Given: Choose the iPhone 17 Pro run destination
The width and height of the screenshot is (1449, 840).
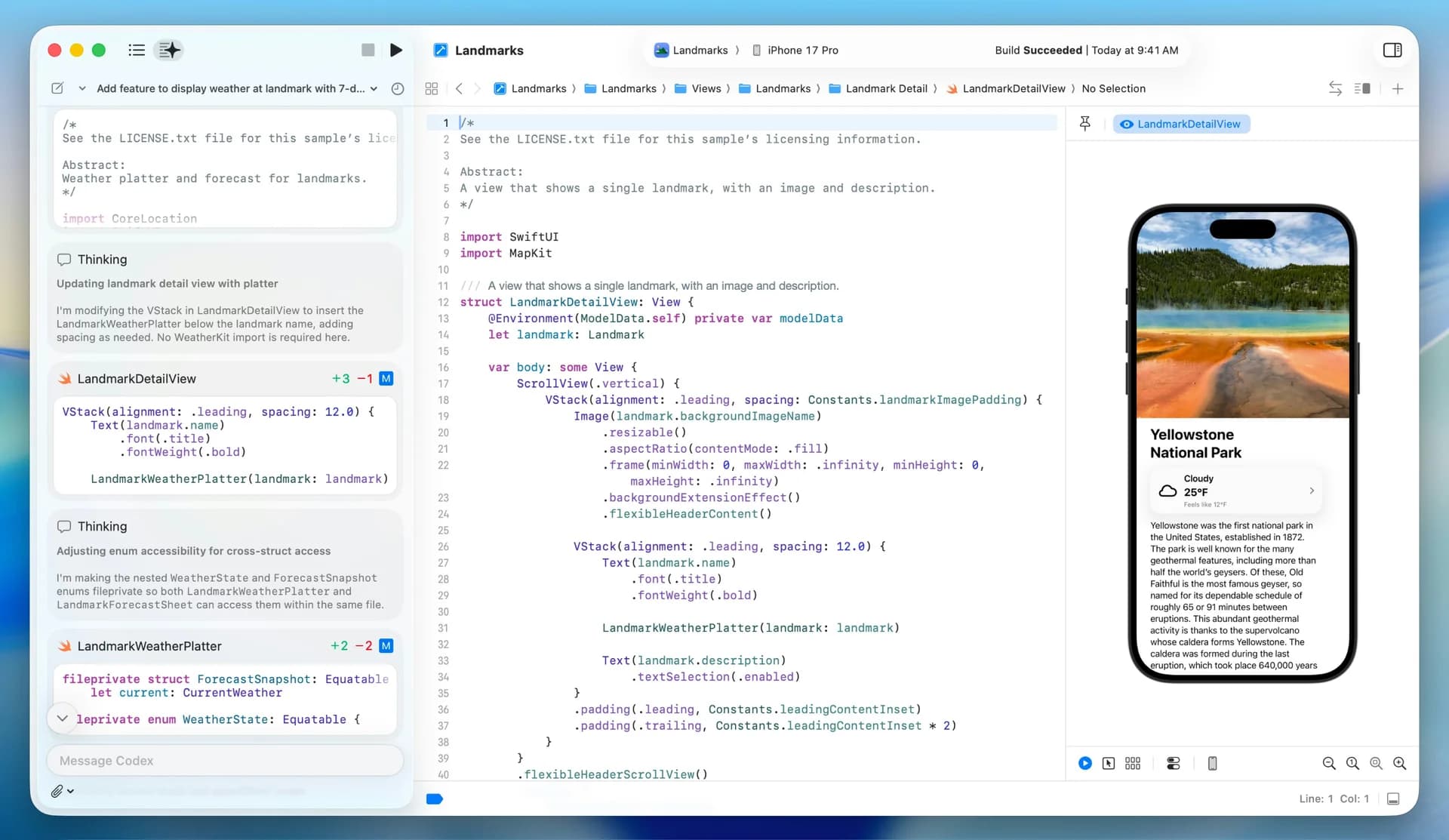Looking at the screenshot, I should click(x=802, y=50).
